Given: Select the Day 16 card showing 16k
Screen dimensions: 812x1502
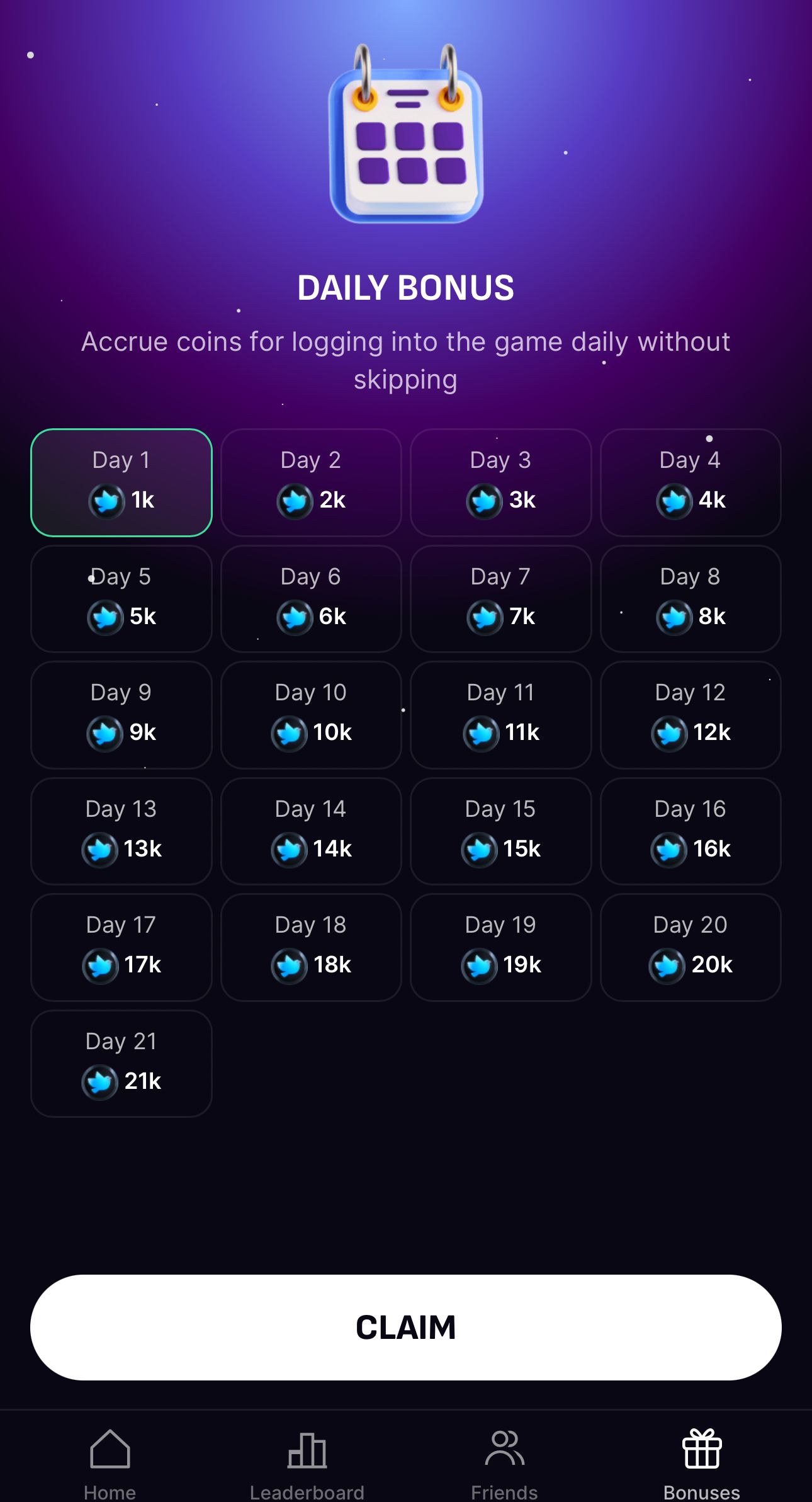Looking at the screenshot, I should coord(690,830).
